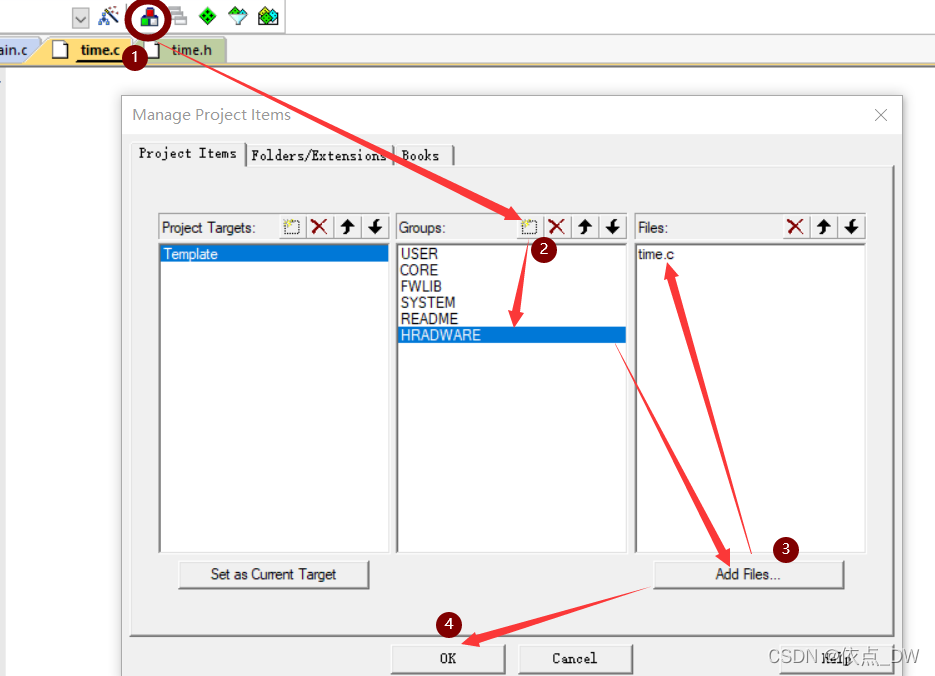Confirm dialog with OK
Screen dimensions: 935x676
coord(448,659)
